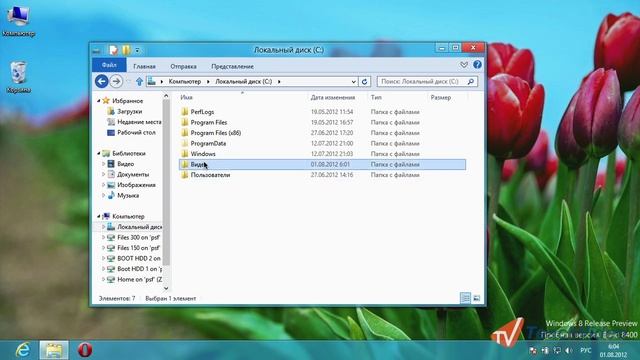Viewport: 640px width, 360px height.
Task: Select the PerfLogs folder icon
Action: click(184, 111)
